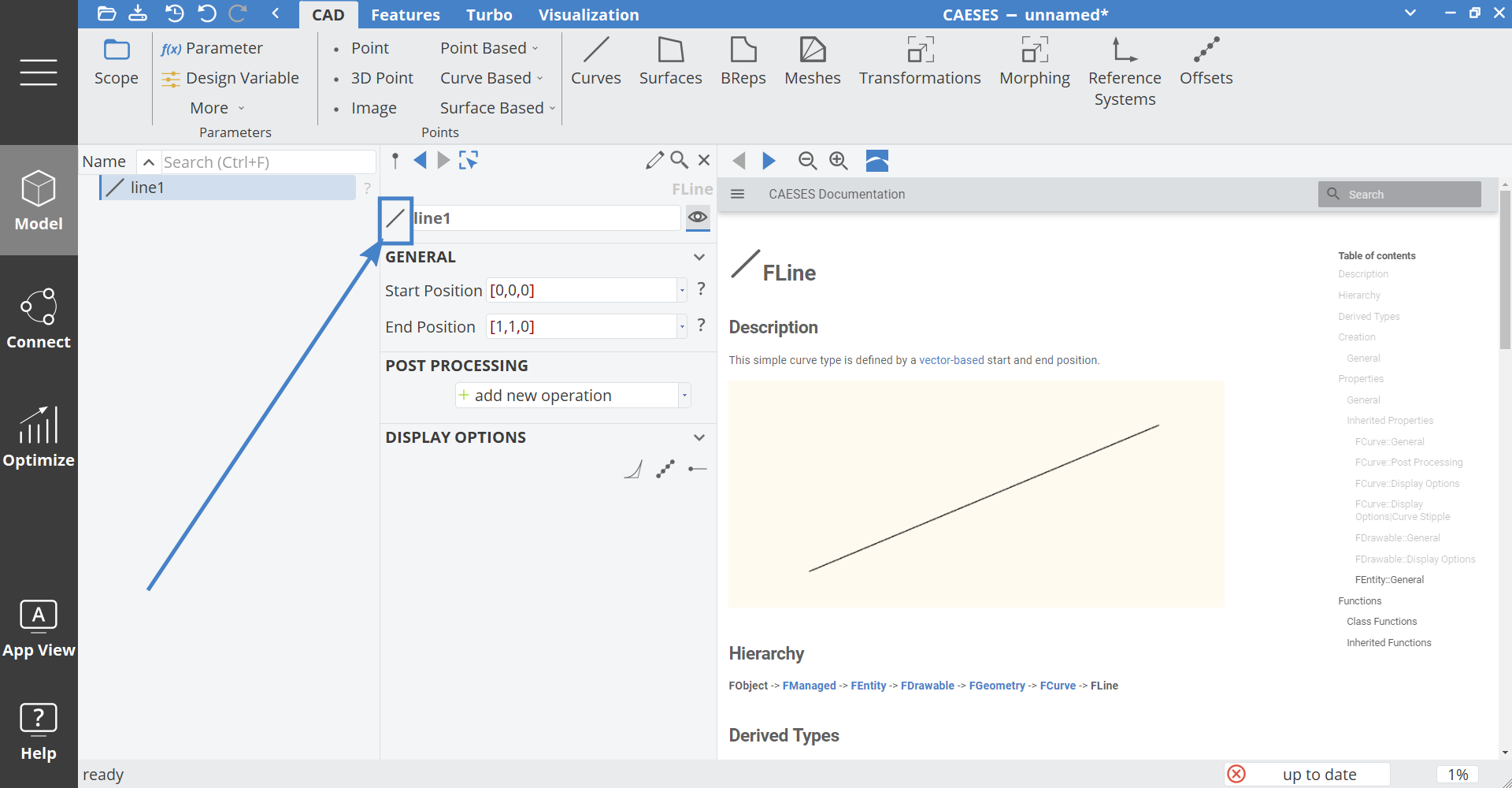Expand the Surface Based dropdown

(498, 108)
